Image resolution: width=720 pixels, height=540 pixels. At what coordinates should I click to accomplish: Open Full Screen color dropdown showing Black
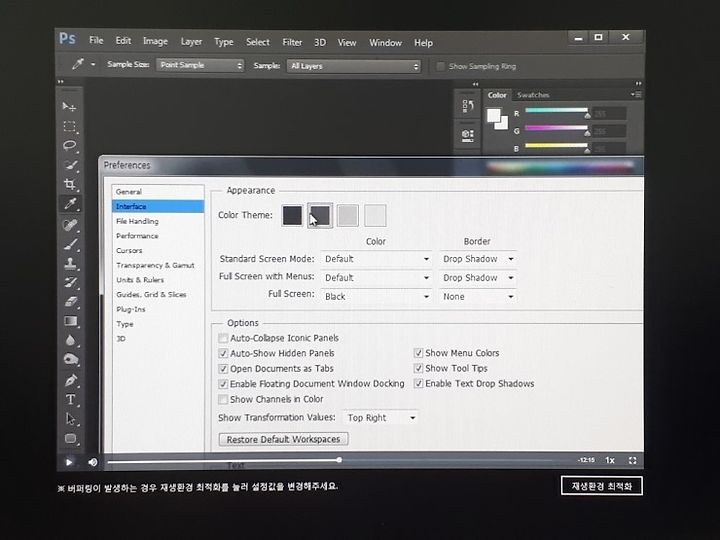tap(377, 297)
